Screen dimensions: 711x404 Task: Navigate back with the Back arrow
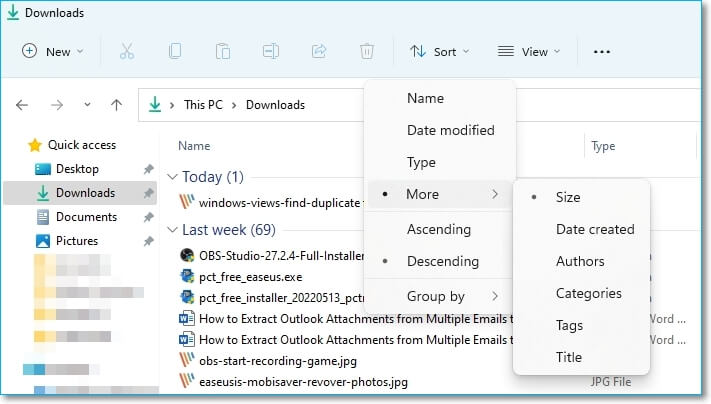(22, 105)
